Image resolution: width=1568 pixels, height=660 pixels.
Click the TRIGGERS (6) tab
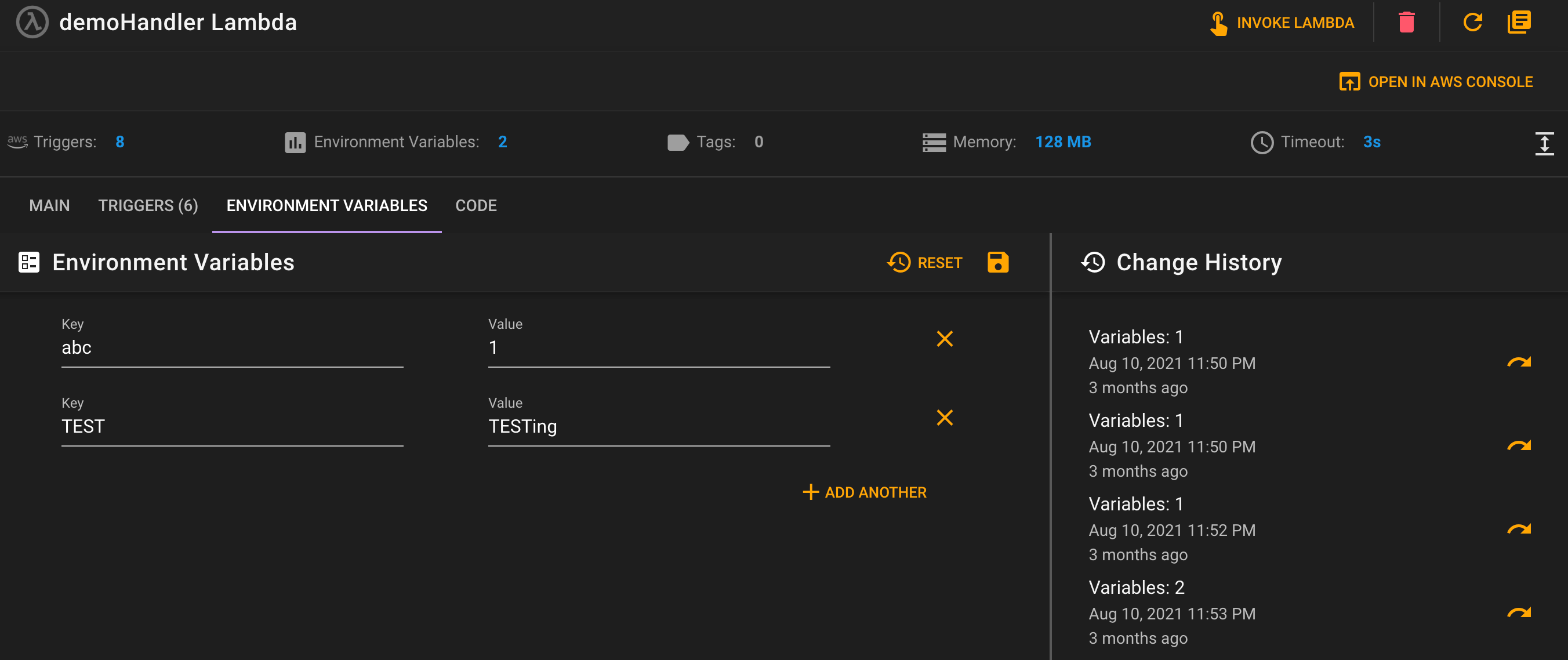(x=148, y=206)
